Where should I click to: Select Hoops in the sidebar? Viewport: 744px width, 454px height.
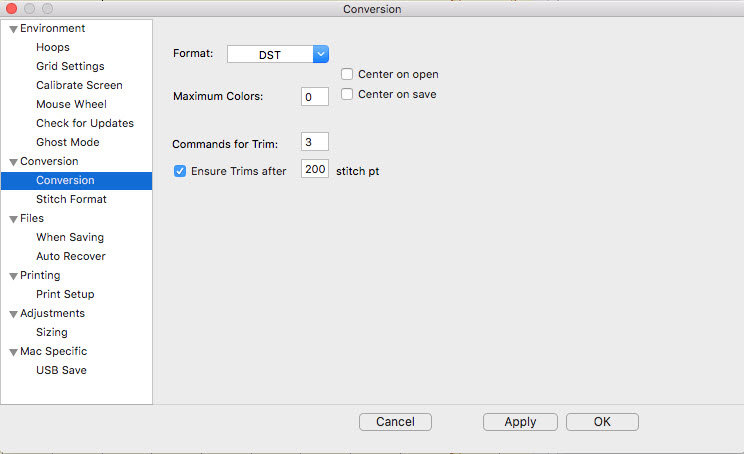53,47
